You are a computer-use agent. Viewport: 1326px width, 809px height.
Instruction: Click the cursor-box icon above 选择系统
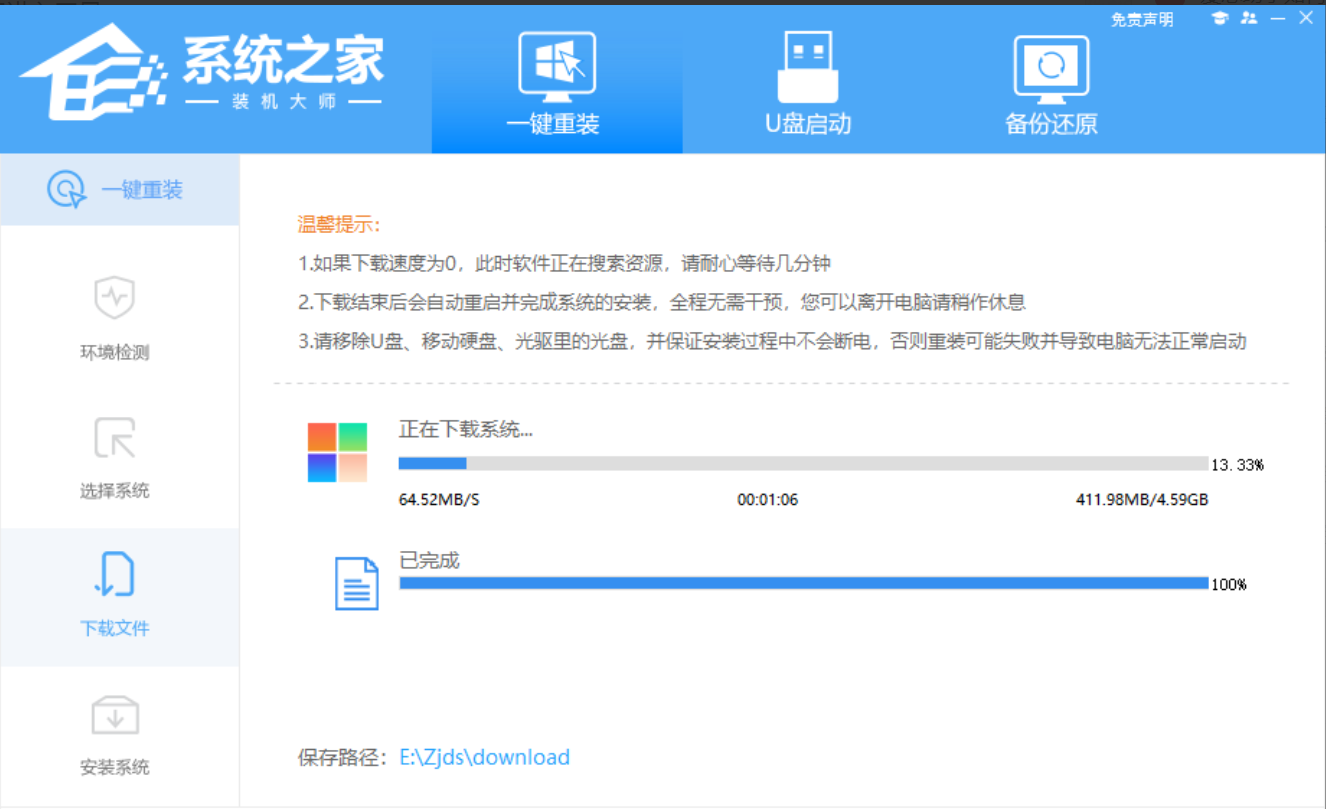tap(114, 438)
